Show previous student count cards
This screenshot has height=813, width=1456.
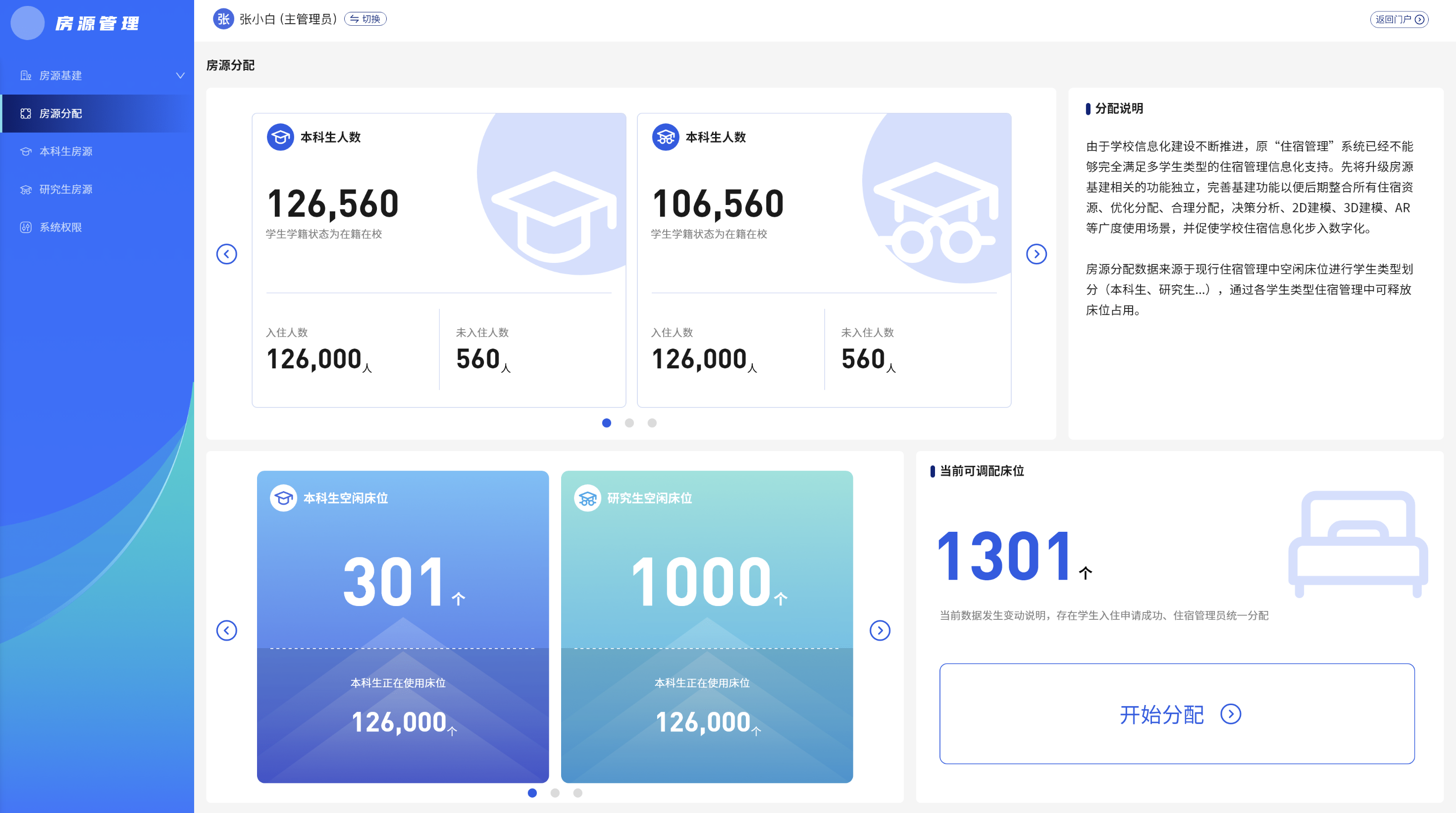pyautogui.click(x=227, y=254)
